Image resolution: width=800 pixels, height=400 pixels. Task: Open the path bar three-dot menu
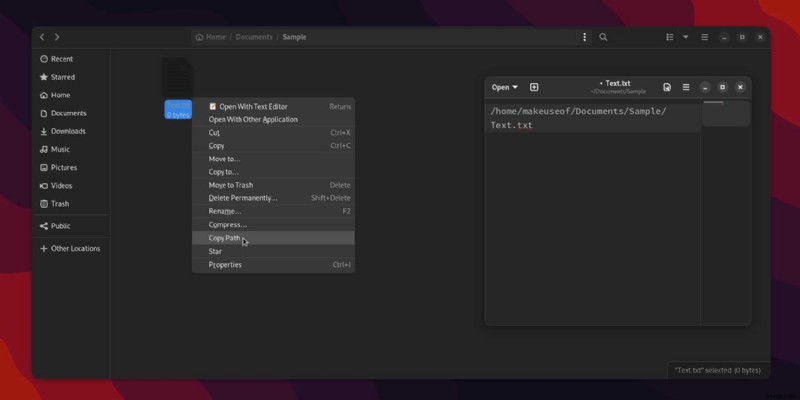pyautogui.click(x=584, y=37)
